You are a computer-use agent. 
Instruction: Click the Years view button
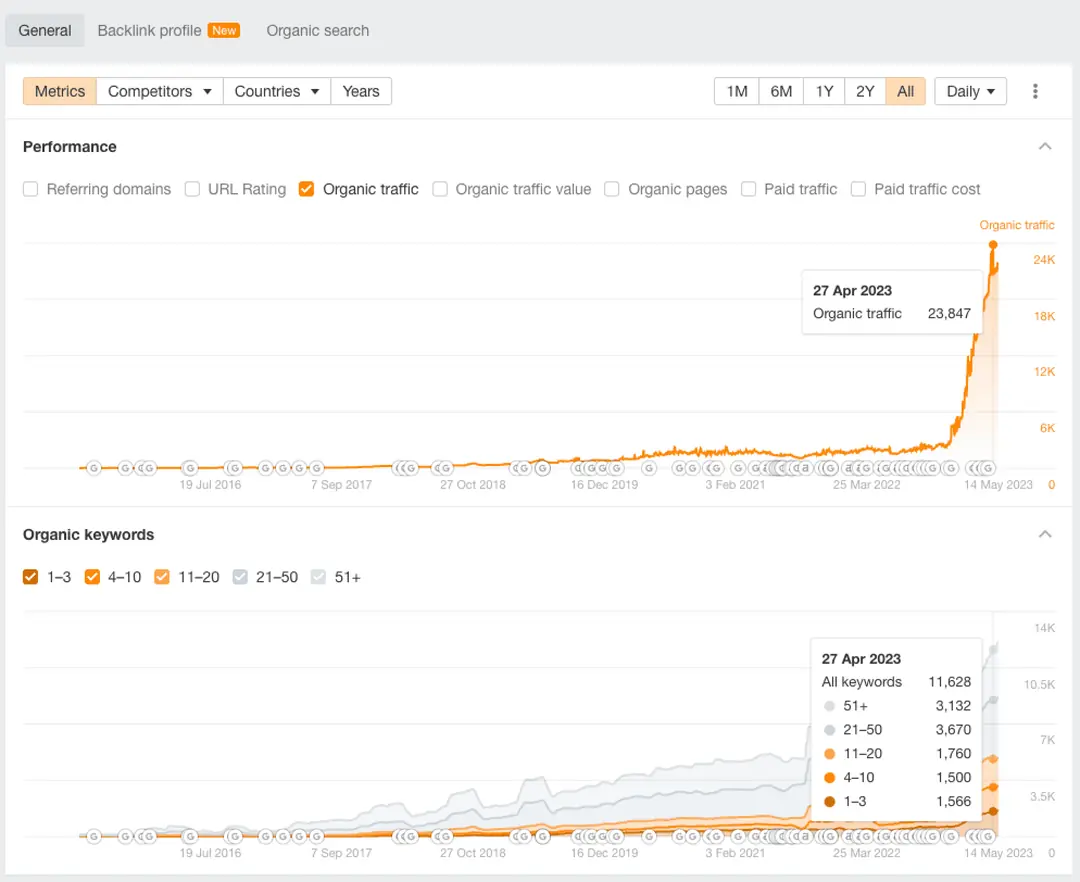click(361, 91)
